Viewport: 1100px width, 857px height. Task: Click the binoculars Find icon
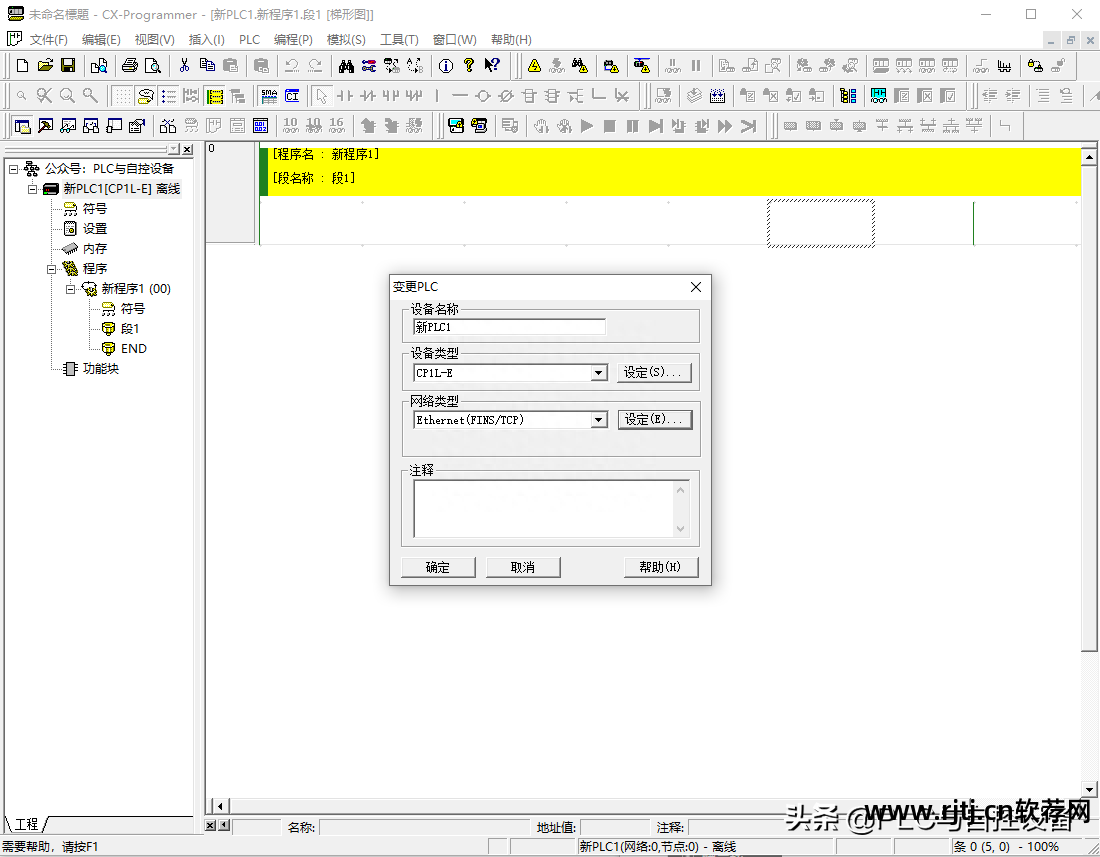tap(346, 66)
